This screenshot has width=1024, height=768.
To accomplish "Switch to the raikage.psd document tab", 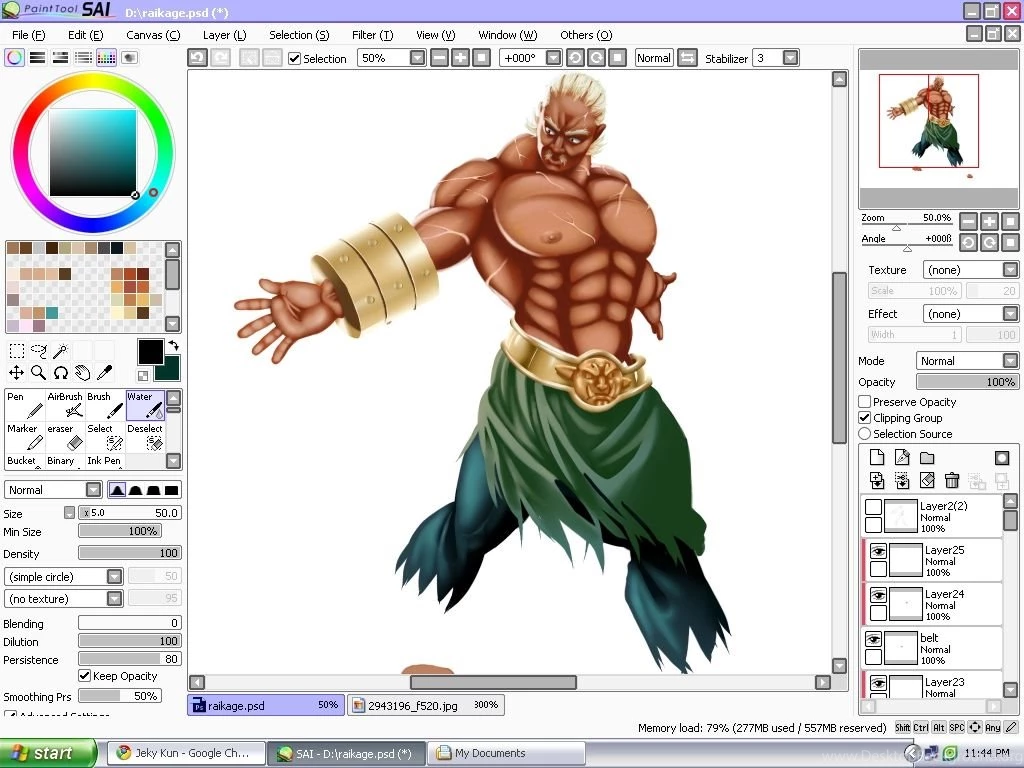I will coord(265,705).
